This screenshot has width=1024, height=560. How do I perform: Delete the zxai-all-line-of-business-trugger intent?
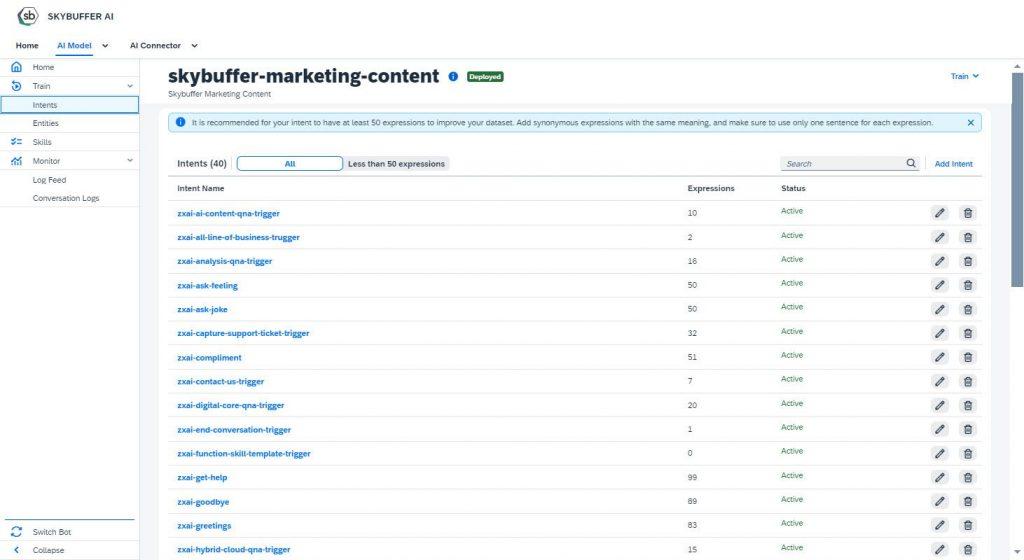(968, 237)
